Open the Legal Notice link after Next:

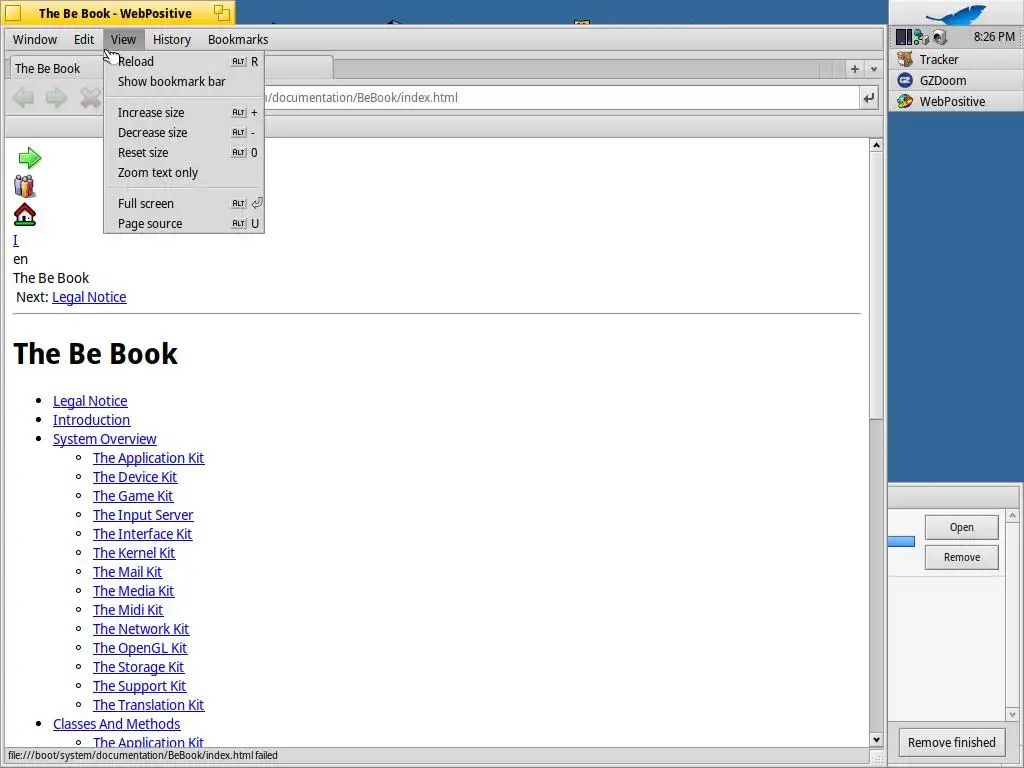(89, 297)
